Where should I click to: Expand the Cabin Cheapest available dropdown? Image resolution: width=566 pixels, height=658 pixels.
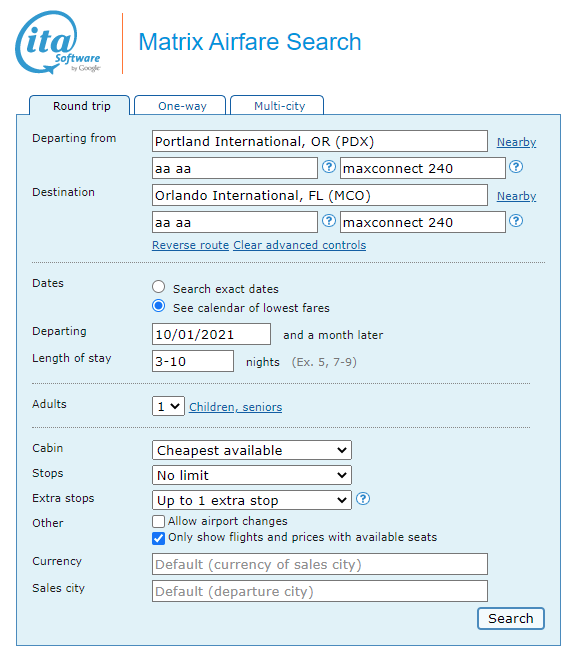[252, 450]
